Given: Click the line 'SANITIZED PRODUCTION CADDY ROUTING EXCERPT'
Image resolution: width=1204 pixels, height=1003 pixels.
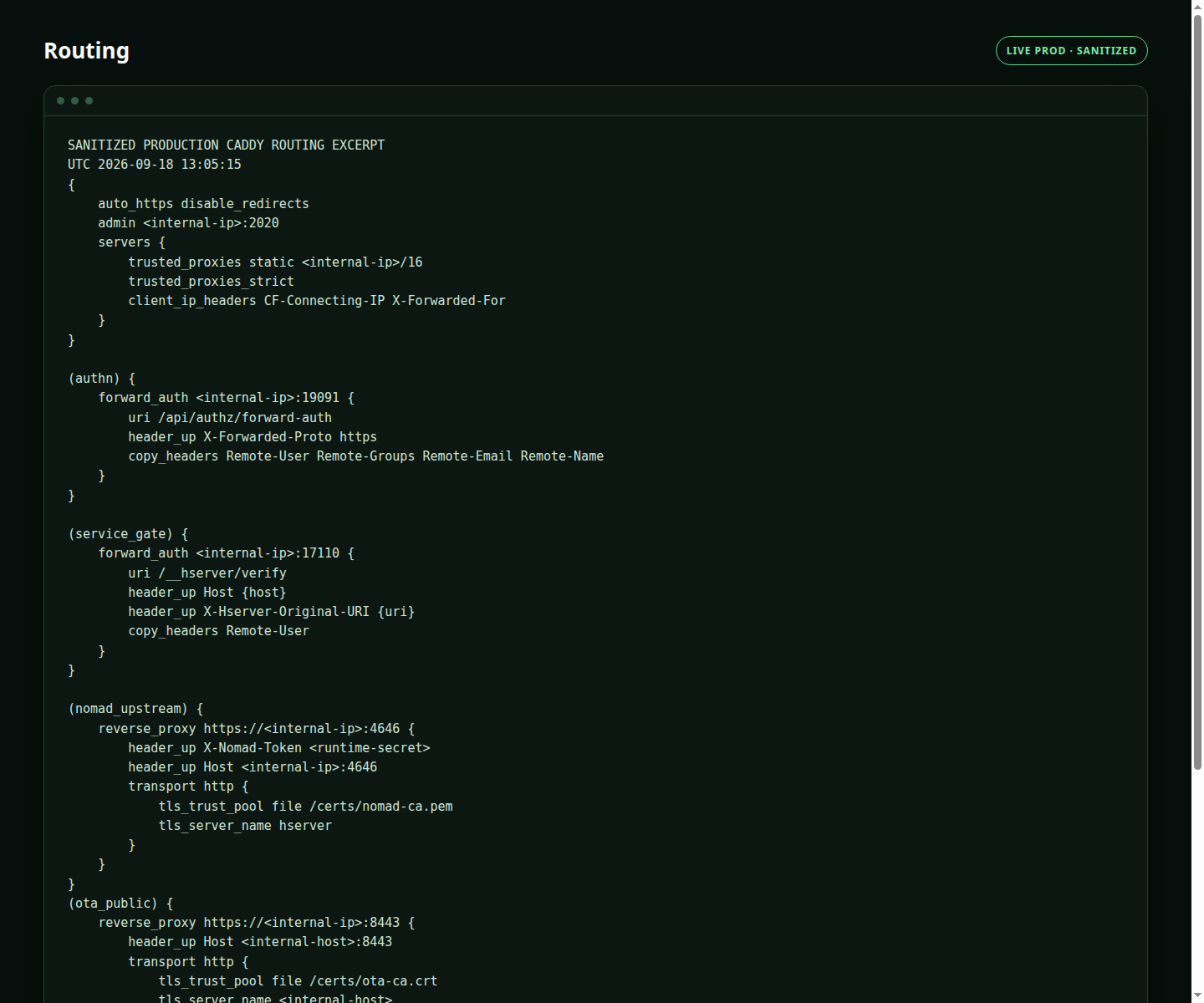Looking at the screenshot, I should [x=227, y=145].
